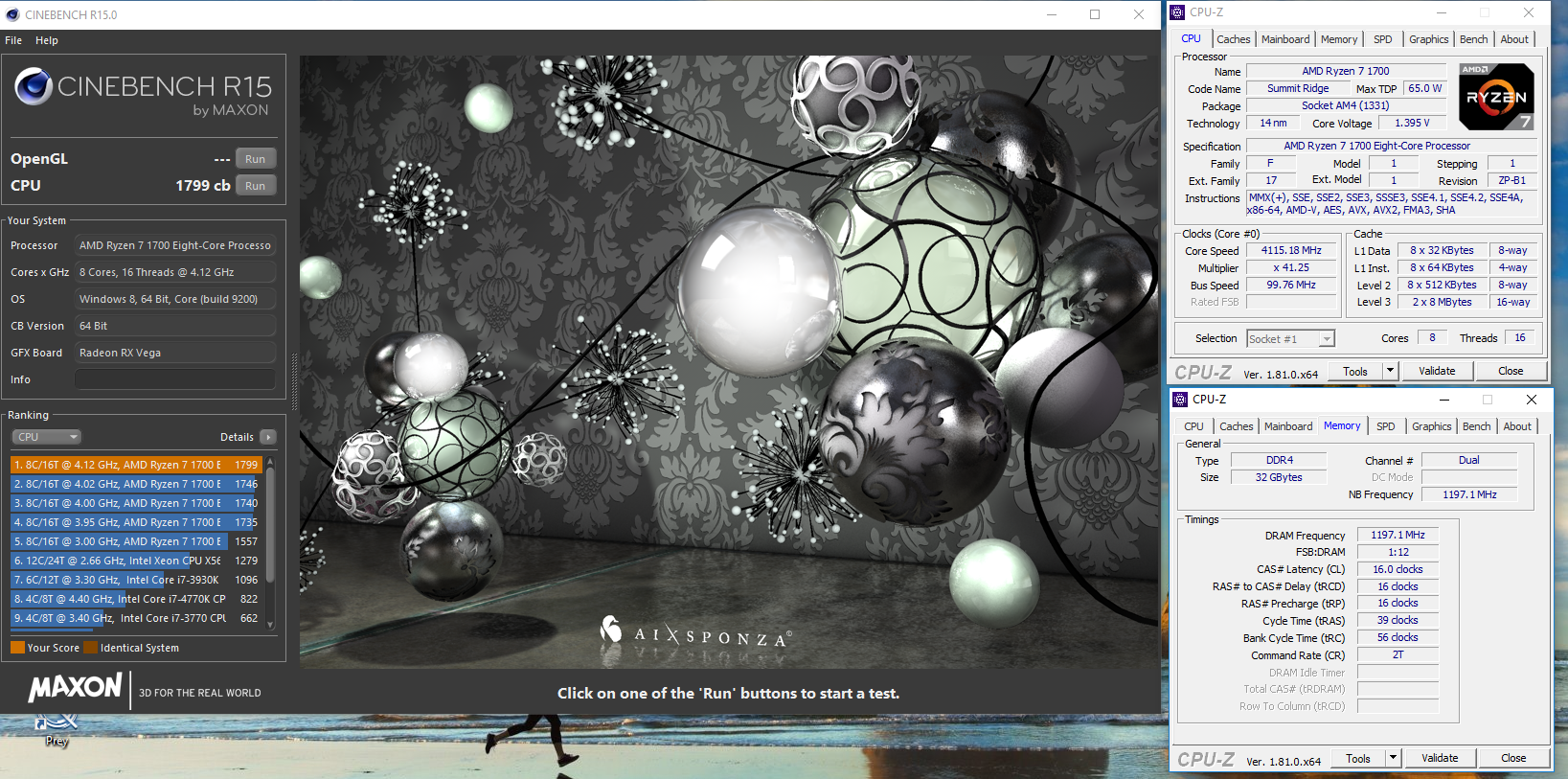Switch to SPD tab in bottom CPU-Z
This screenshot has width=1568, height=779.
1386,426
